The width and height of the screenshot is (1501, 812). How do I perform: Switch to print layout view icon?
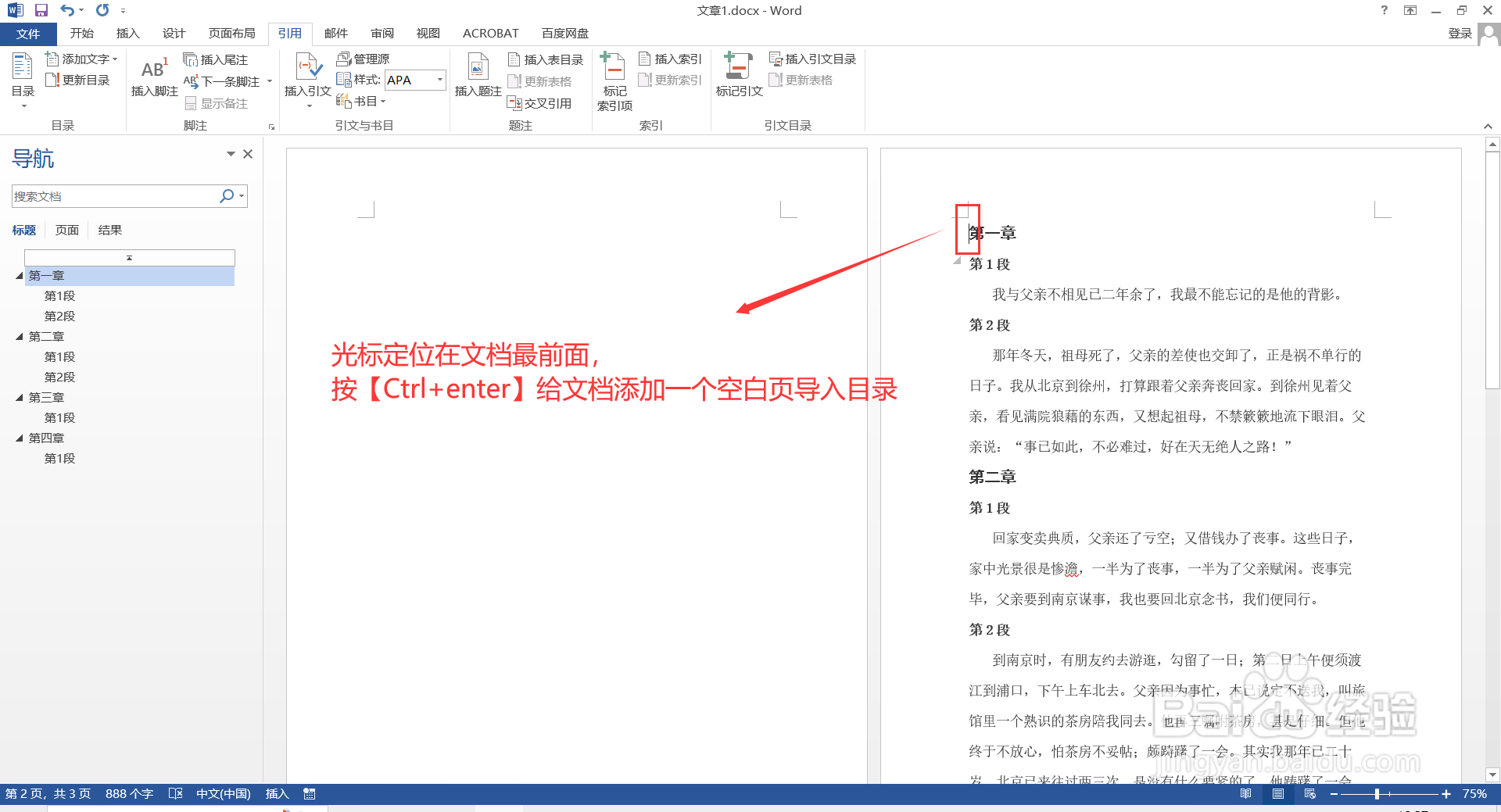[x=1278, y=793]
